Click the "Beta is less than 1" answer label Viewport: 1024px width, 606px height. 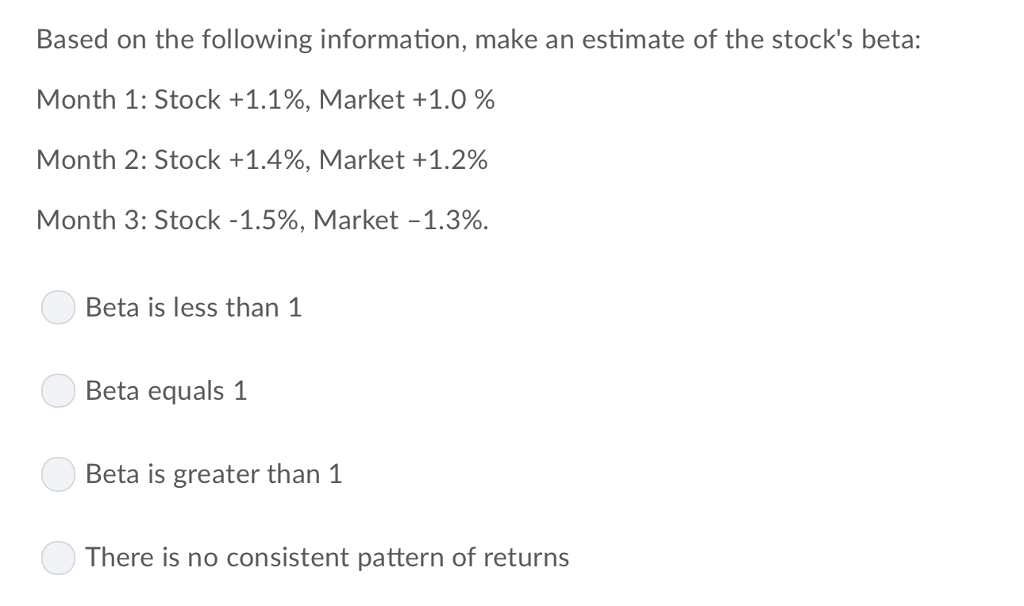click(x=193, y=308)
